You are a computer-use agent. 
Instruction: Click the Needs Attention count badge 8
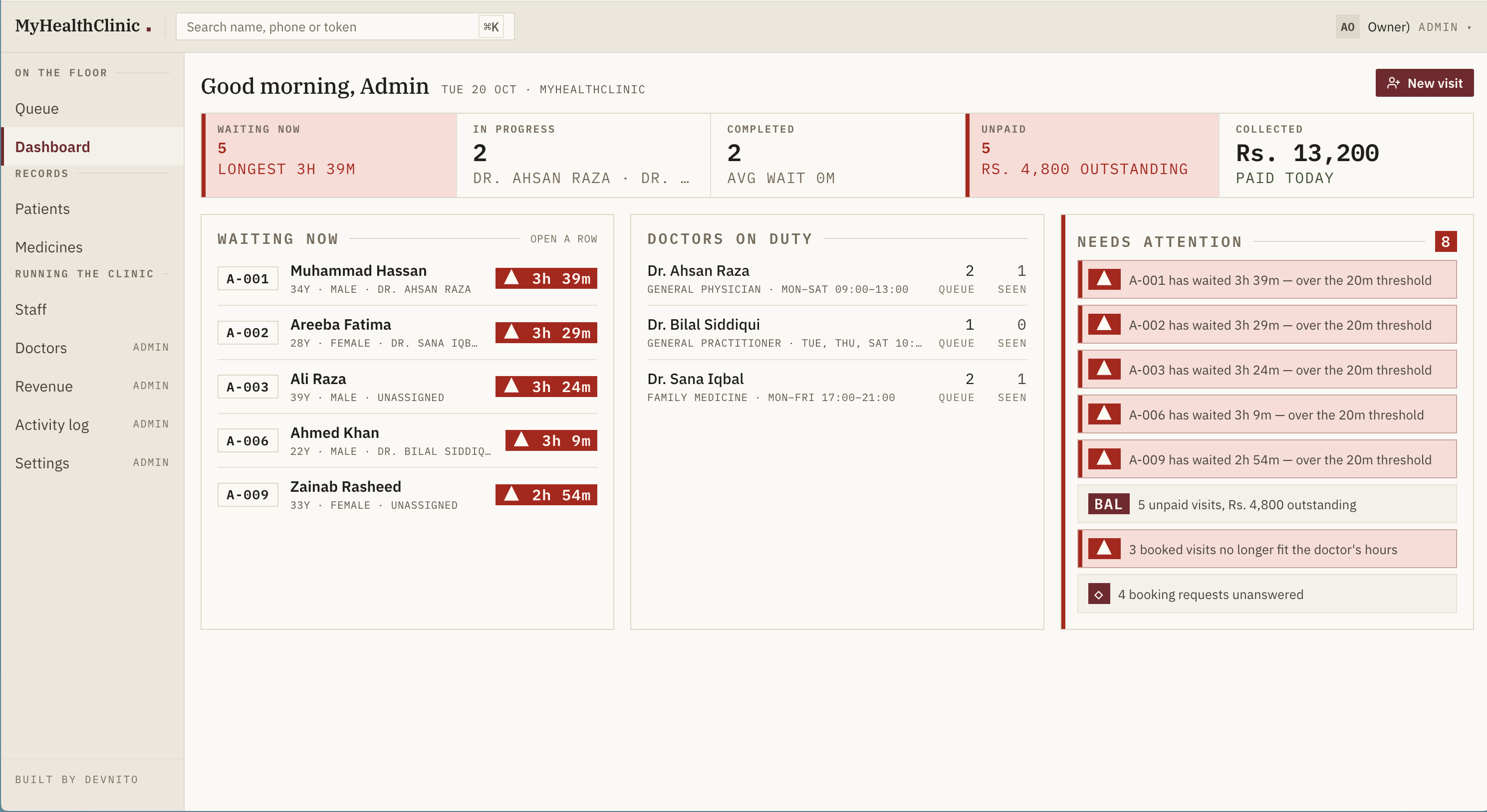pyautogui.click(x=1446, y=241)
